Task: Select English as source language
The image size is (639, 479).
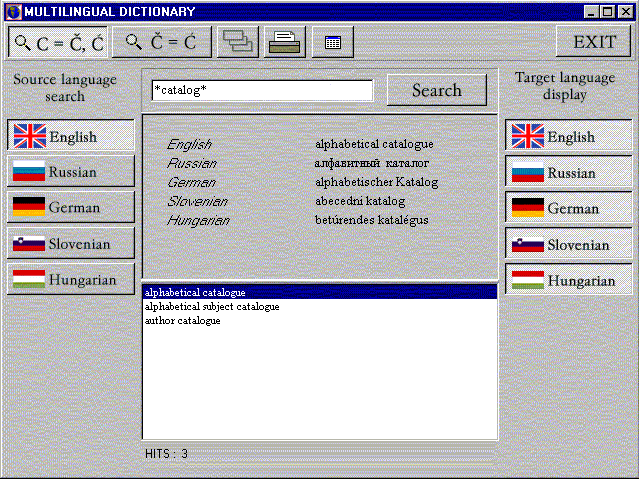Action: [x=71, y=136]
